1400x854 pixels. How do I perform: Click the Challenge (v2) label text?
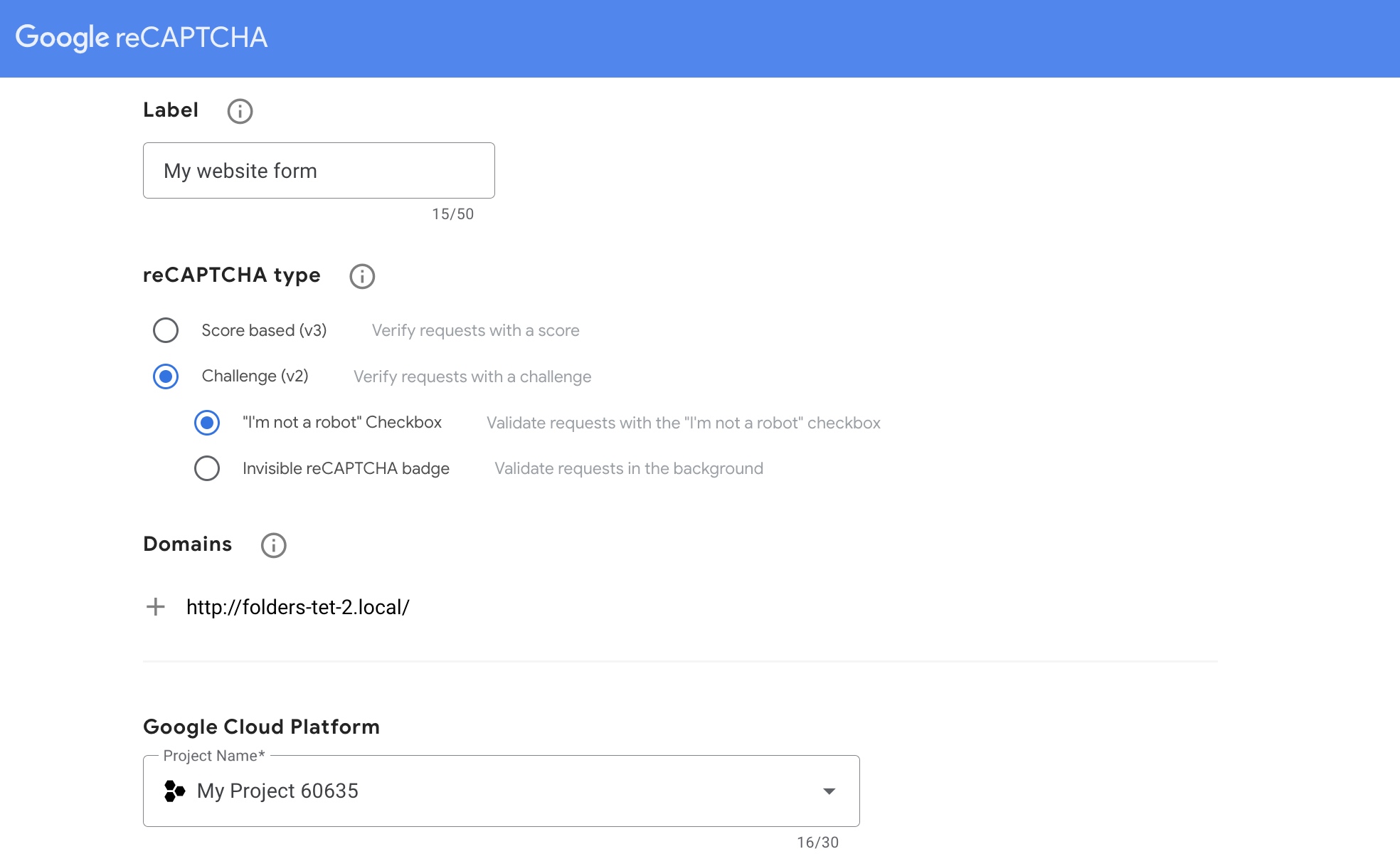point(255,376)
